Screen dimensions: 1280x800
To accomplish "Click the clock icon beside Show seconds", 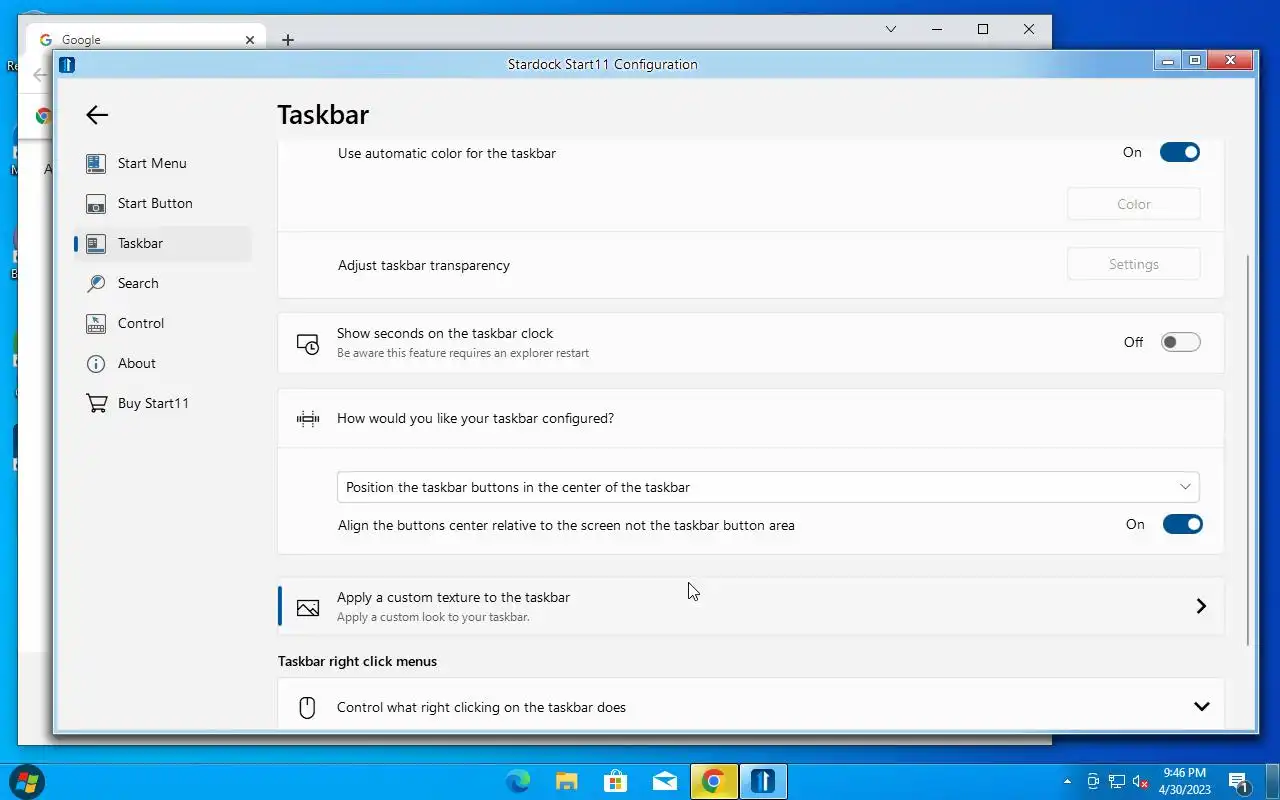I will click(x=308, y=343).
